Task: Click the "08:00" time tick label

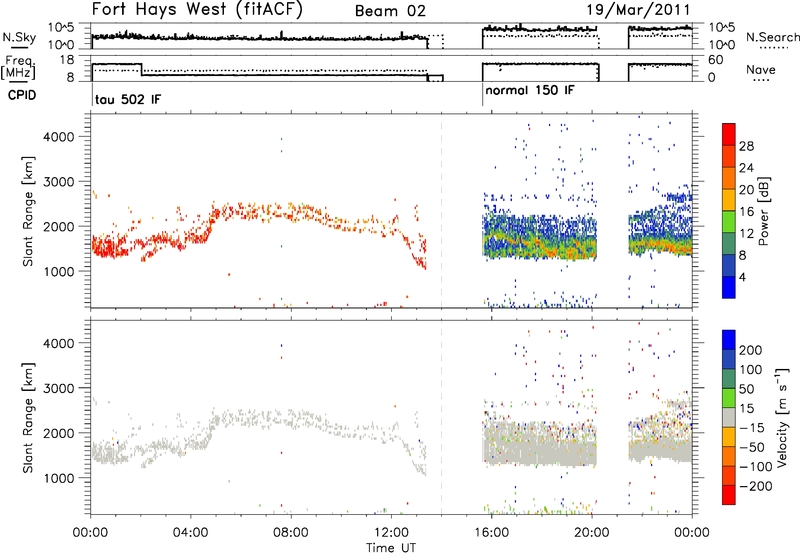Action: pos(291,533)
